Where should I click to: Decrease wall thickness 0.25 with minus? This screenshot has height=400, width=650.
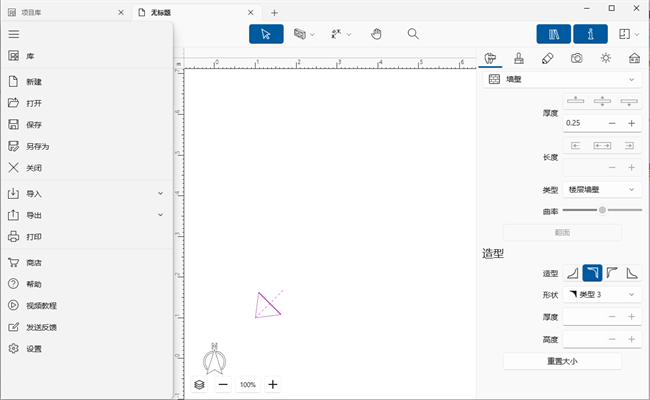[x=612, y=123]
